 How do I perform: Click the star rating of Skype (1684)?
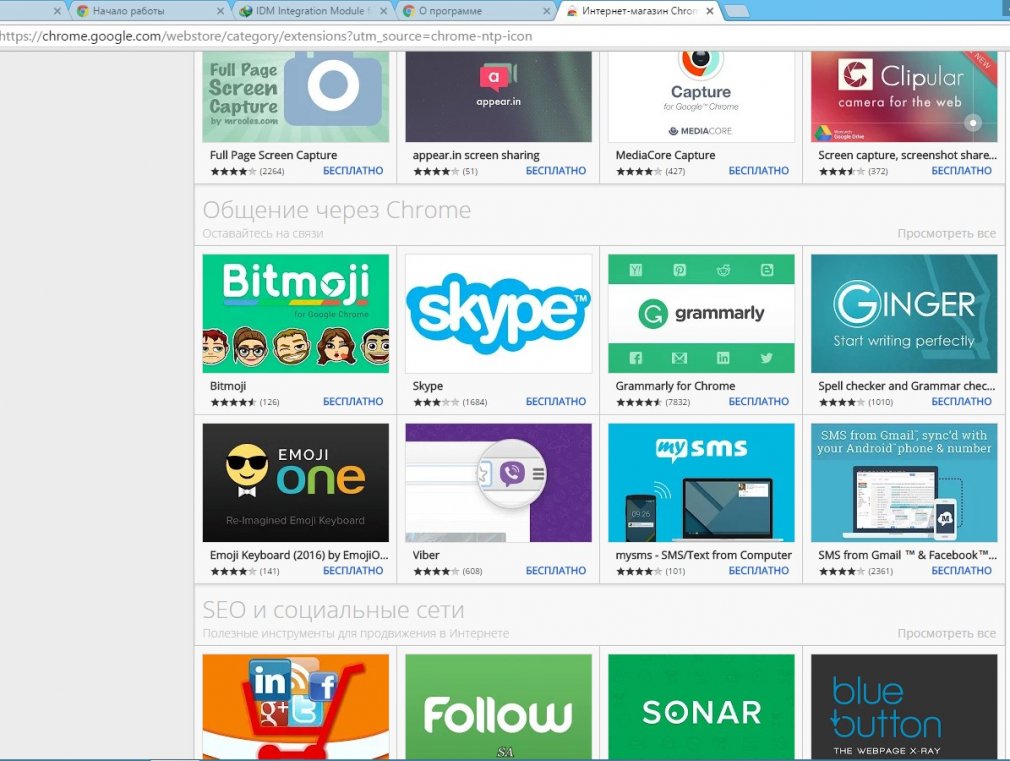click(436, 402)
